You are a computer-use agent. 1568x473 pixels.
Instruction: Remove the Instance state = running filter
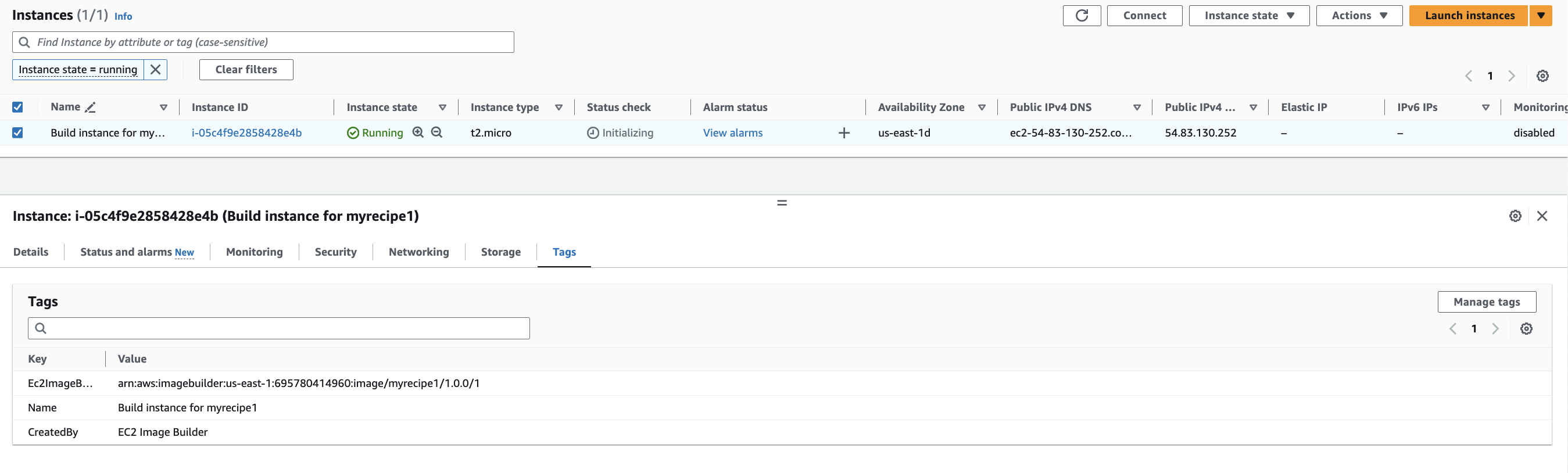[155, 69]
